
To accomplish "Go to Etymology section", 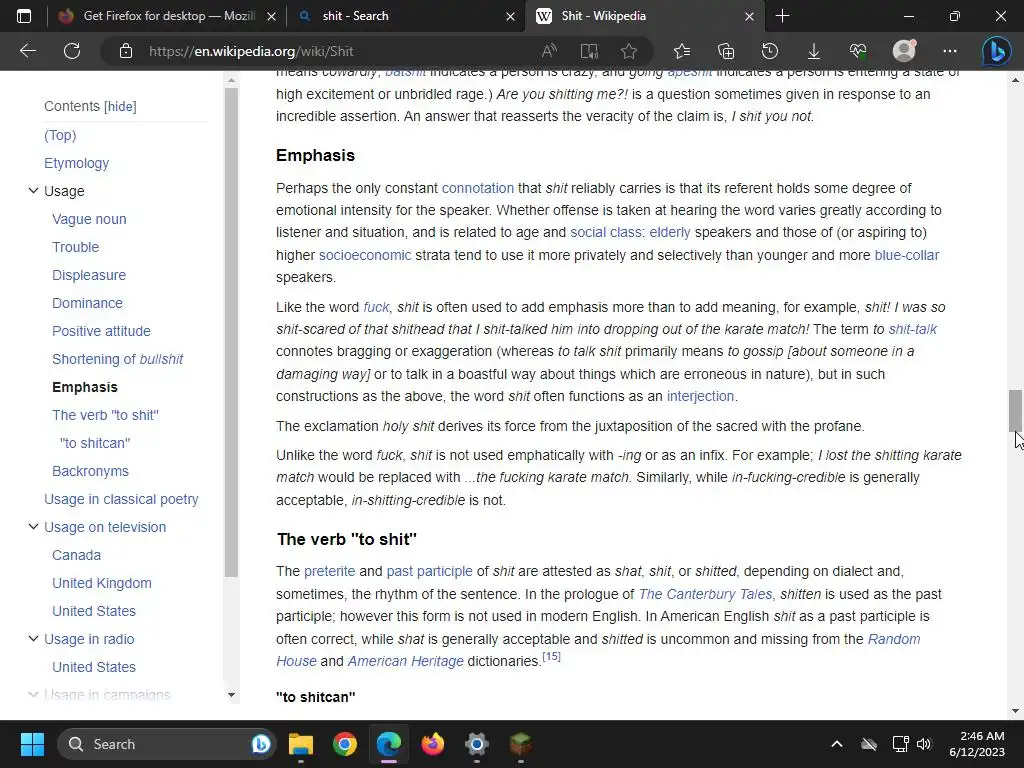I will pyautogui.click(x=76, y=163).
